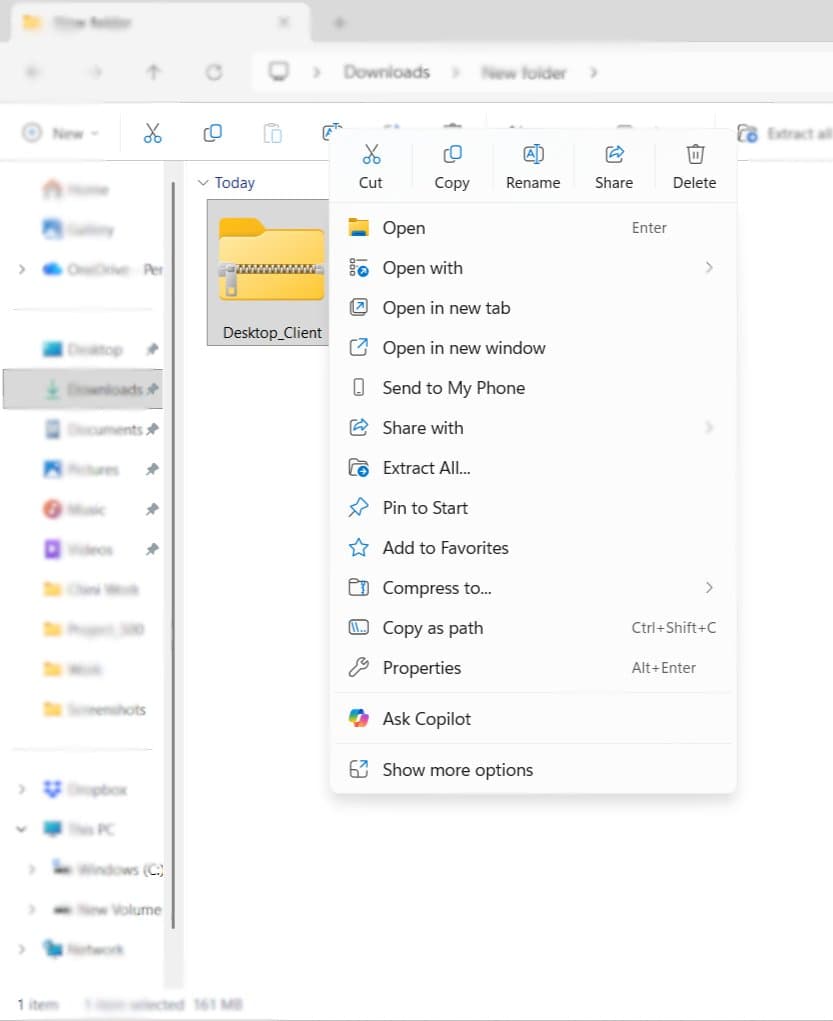Viewport: 833px width, 1021px height.
Task: Click Cut in the context menu
Action: click(x=371, y=167)
